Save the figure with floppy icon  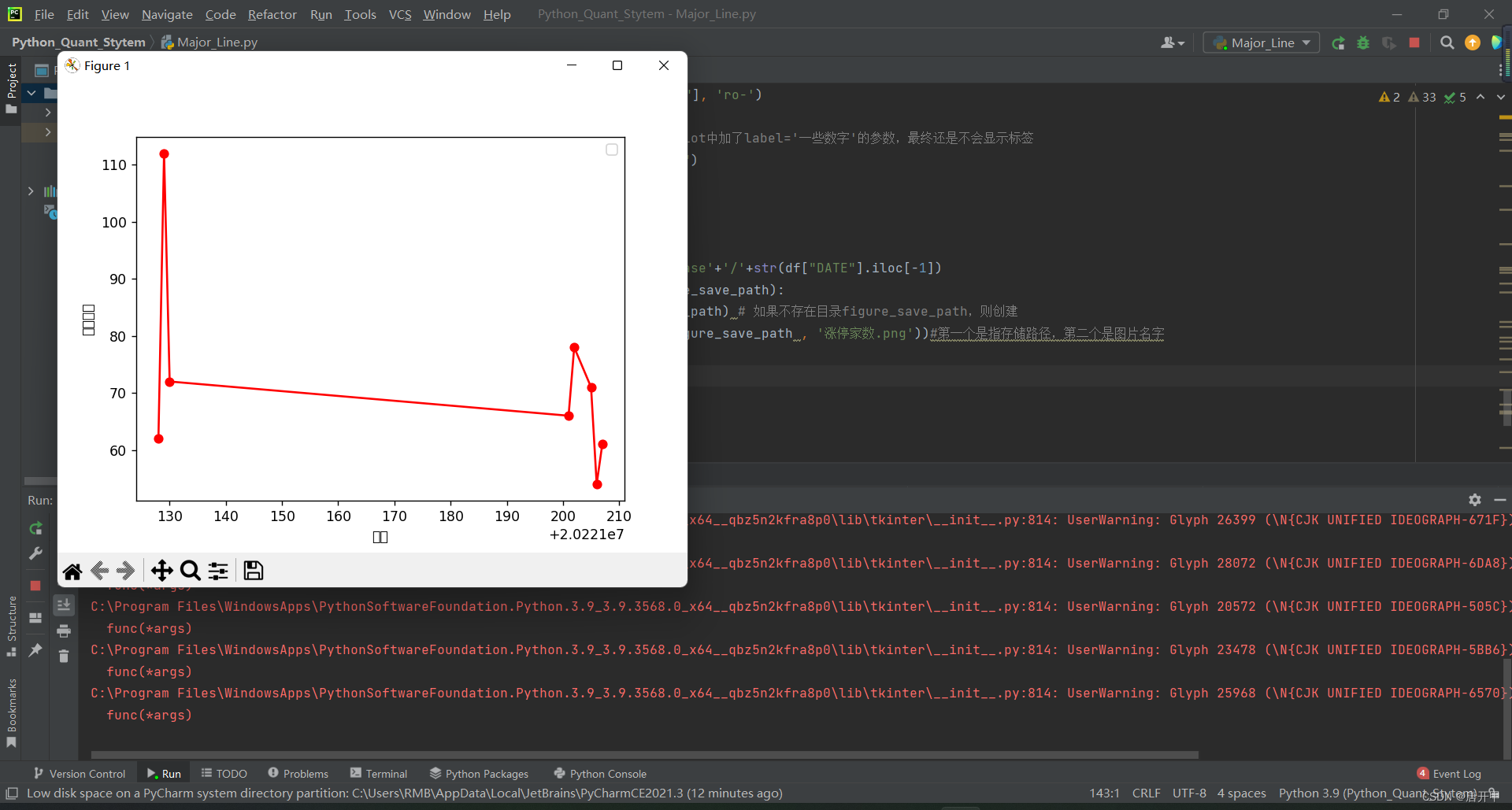253,571
